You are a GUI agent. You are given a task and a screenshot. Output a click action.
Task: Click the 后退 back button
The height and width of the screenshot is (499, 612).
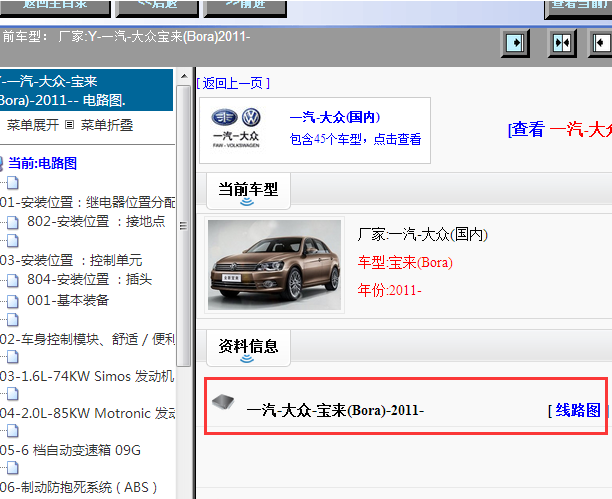tap(157, 7)
